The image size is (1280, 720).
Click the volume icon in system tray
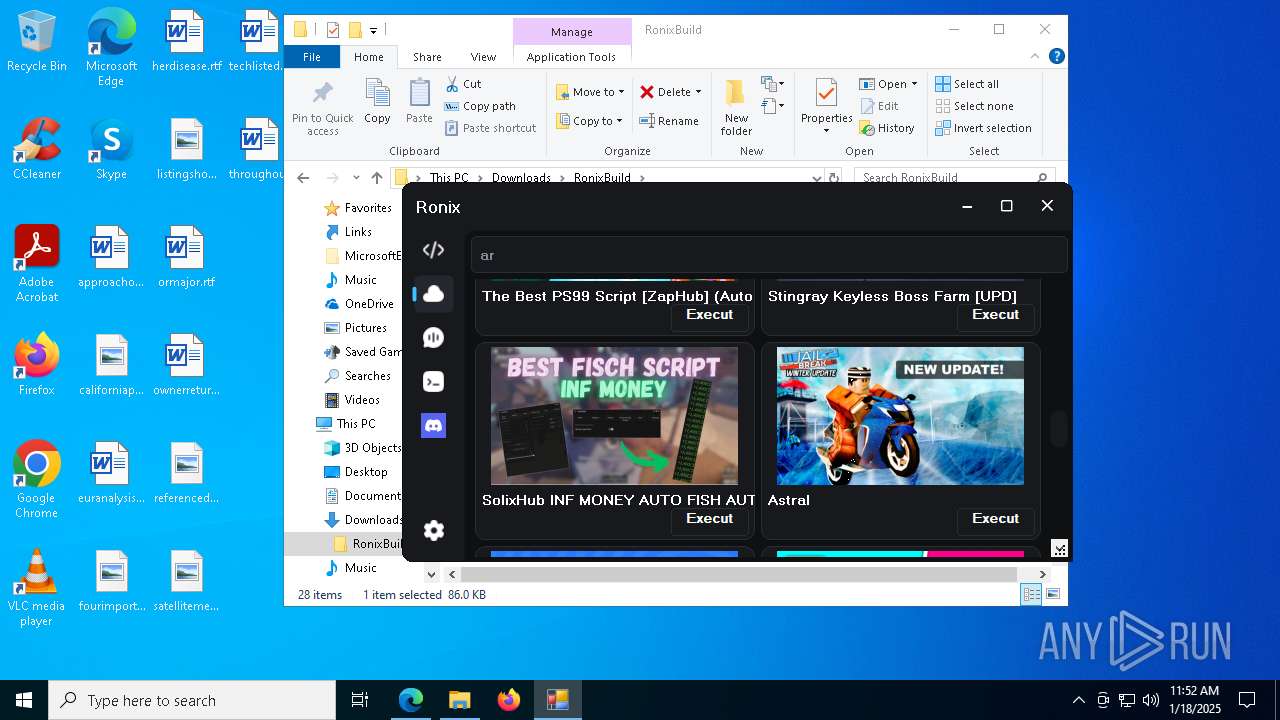tap(1151, 700)
